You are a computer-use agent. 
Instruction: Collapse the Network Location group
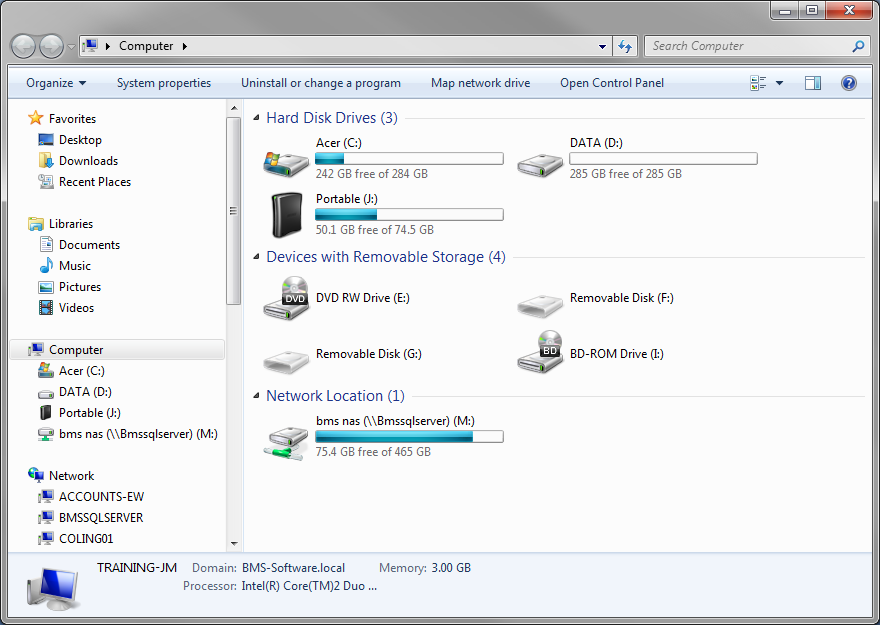pos(256,396)
